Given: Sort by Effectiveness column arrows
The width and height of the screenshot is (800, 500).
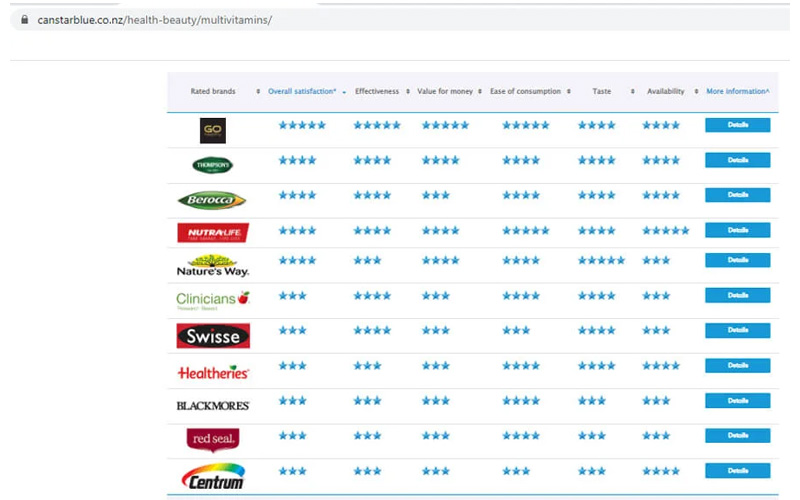Looking at the screenshot, I should pyautogui.click(x=408, y=91).
